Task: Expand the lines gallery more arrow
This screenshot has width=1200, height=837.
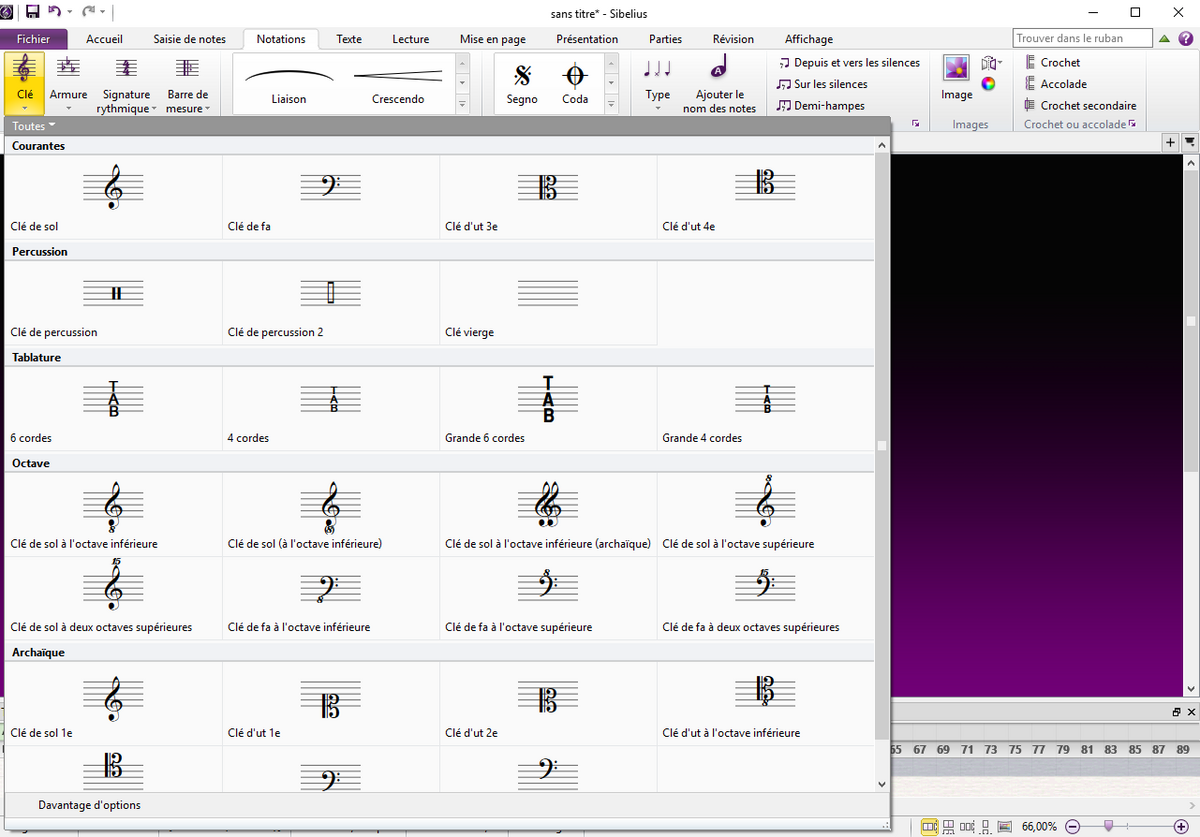Action: 462,104
